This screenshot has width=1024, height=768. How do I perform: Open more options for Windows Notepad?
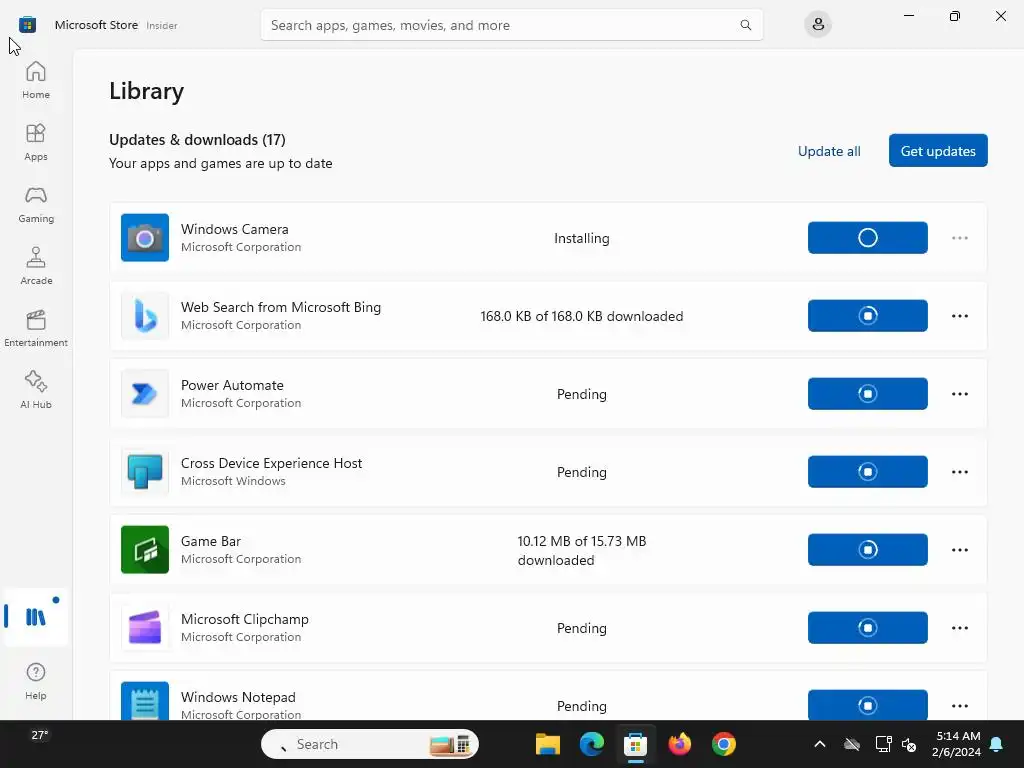click(x=959, y=705)
